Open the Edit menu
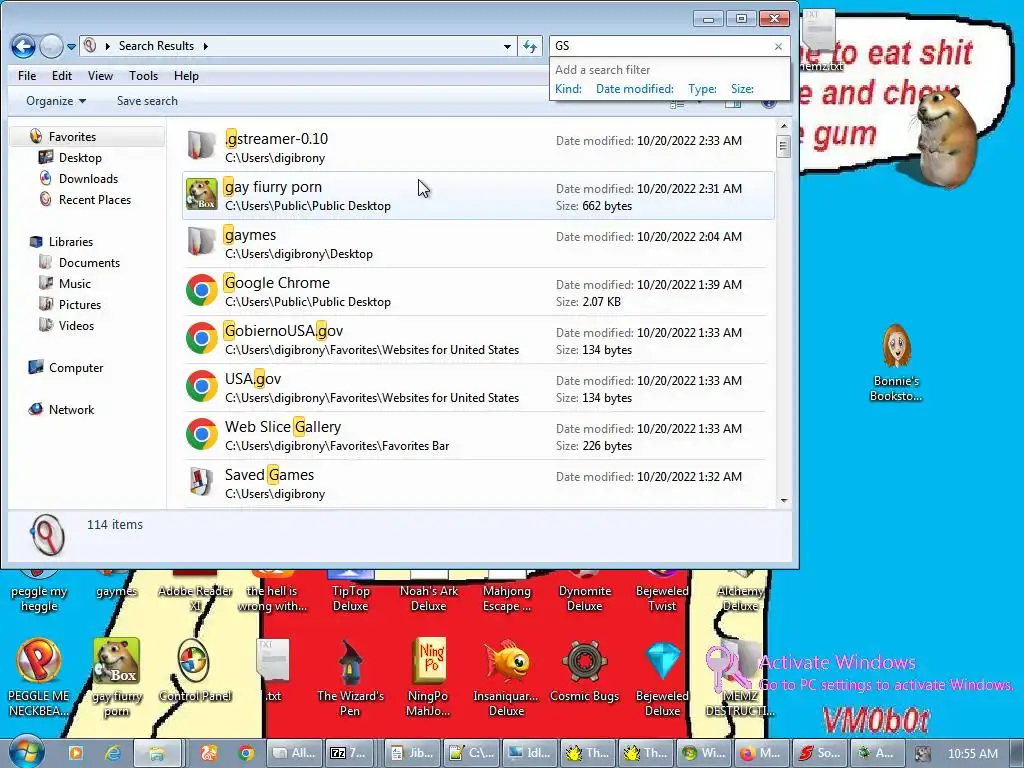 tap(61, 76)
